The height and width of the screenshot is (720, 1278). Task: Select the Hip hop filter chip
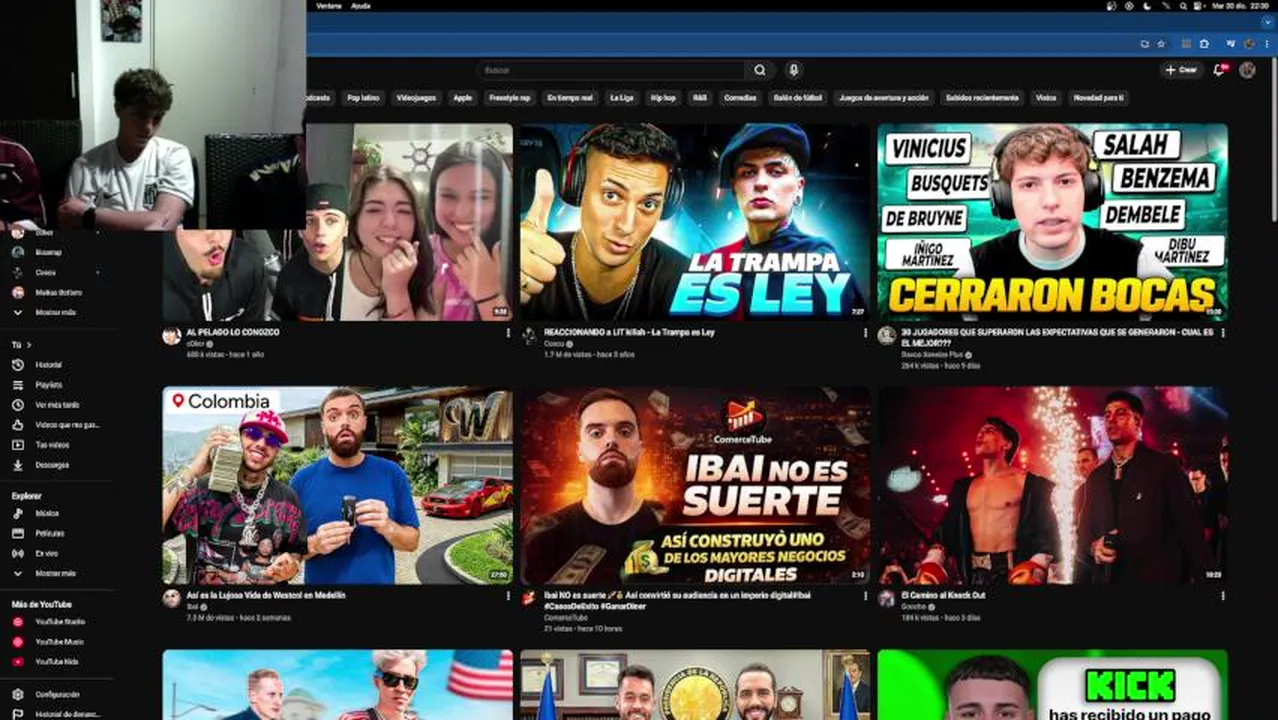point(663,98)
